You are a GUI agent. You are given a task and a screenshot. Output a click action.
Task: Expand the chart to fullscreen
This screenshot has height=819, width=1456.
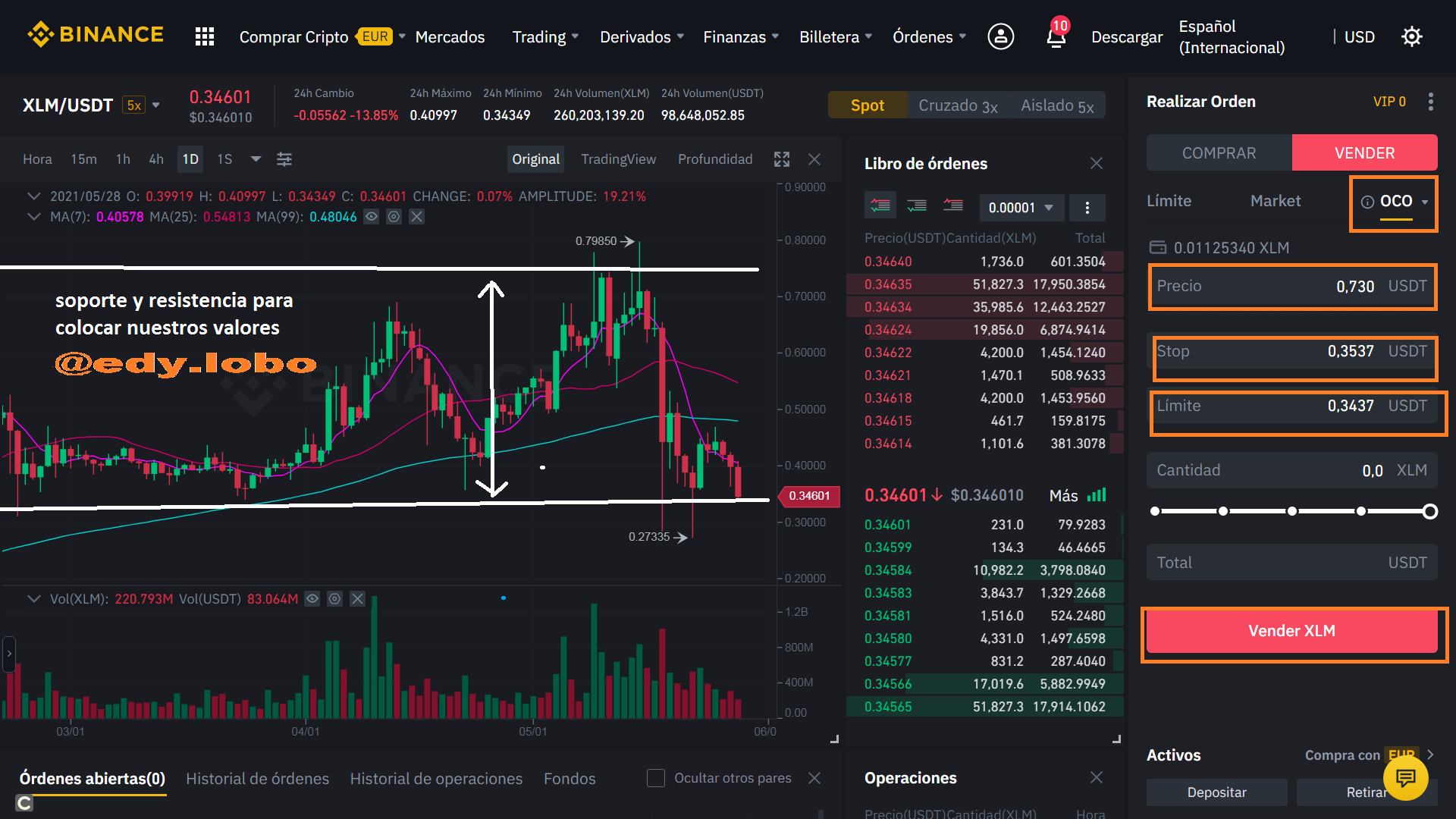[x=782, y=159]
